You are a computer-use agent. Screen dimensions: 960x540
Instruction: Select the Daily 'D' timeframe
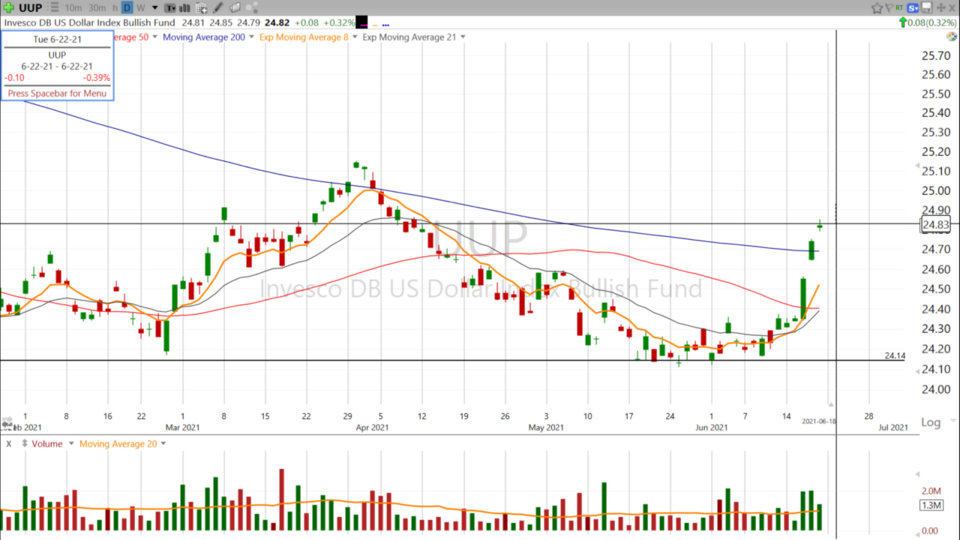click(x=127, y=8)
